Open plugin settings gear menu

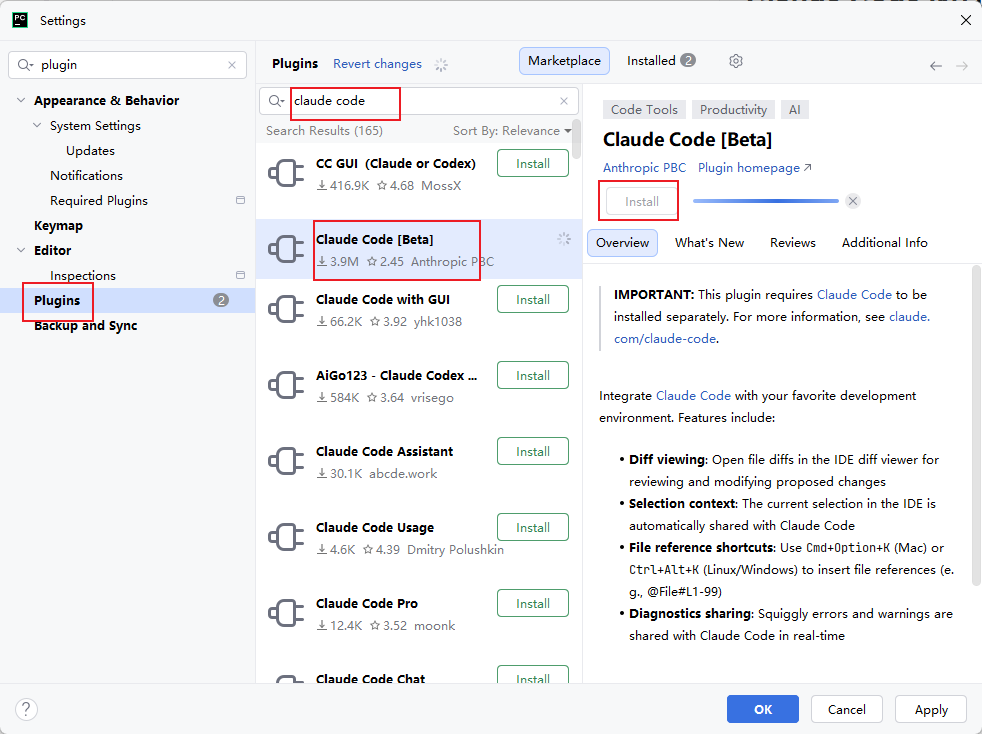coord(736,61)
